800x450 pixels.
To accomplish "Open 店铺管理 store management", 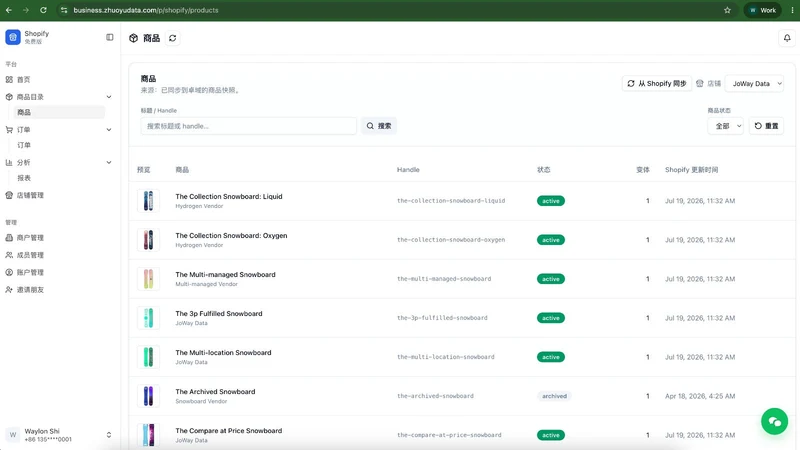I will pyautogui.click(x=30, y=195).
